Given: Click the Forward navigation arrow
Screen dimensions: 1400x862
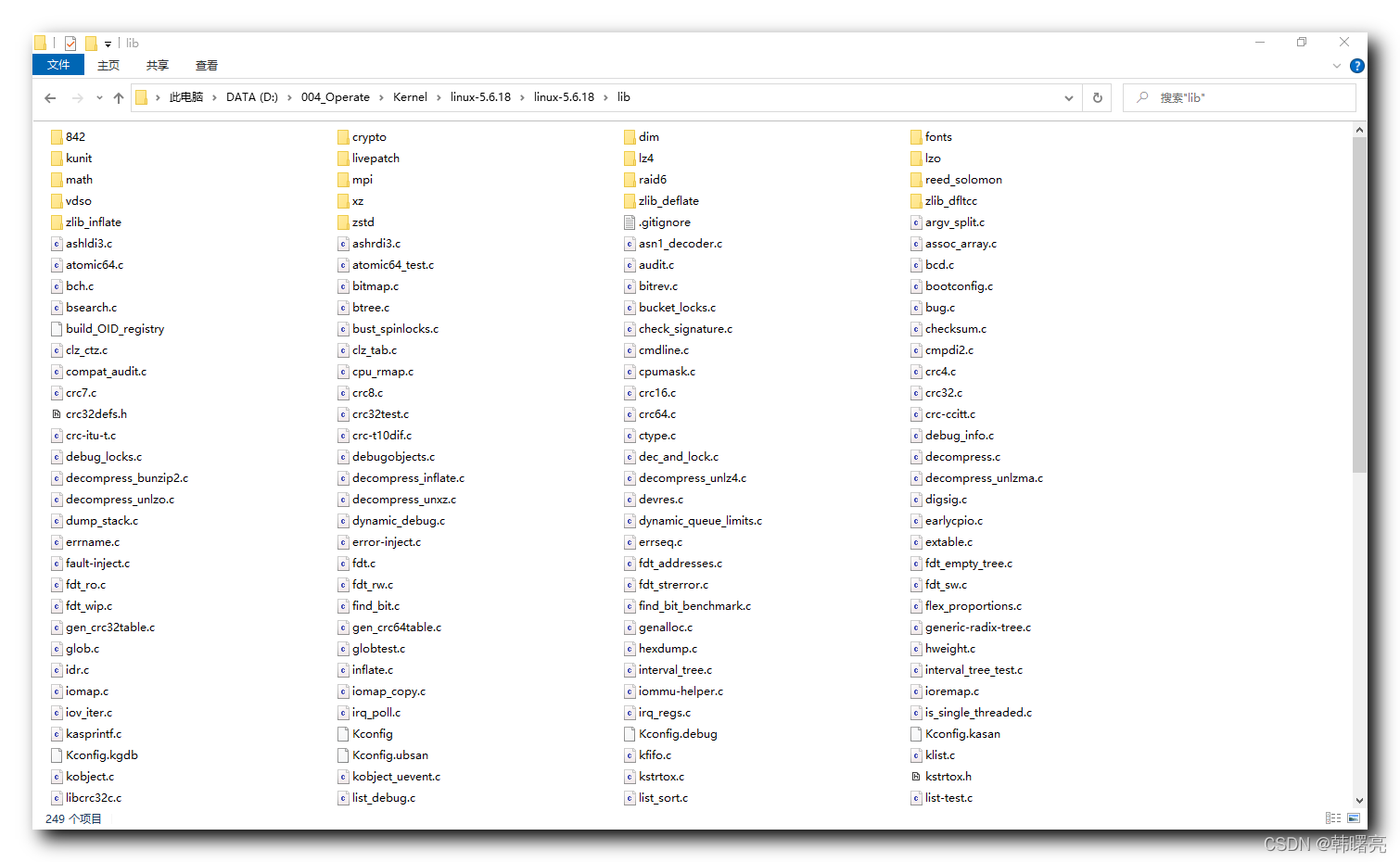Looking at the screenshot, I should pyautogui.click(x=77, y=97).
